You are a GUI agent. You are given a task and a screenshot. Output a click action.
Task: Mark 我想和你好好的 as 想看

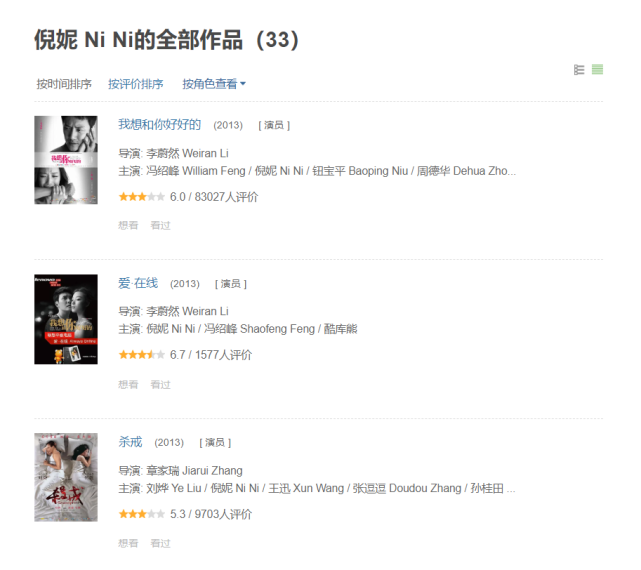(x=128, y=225)
